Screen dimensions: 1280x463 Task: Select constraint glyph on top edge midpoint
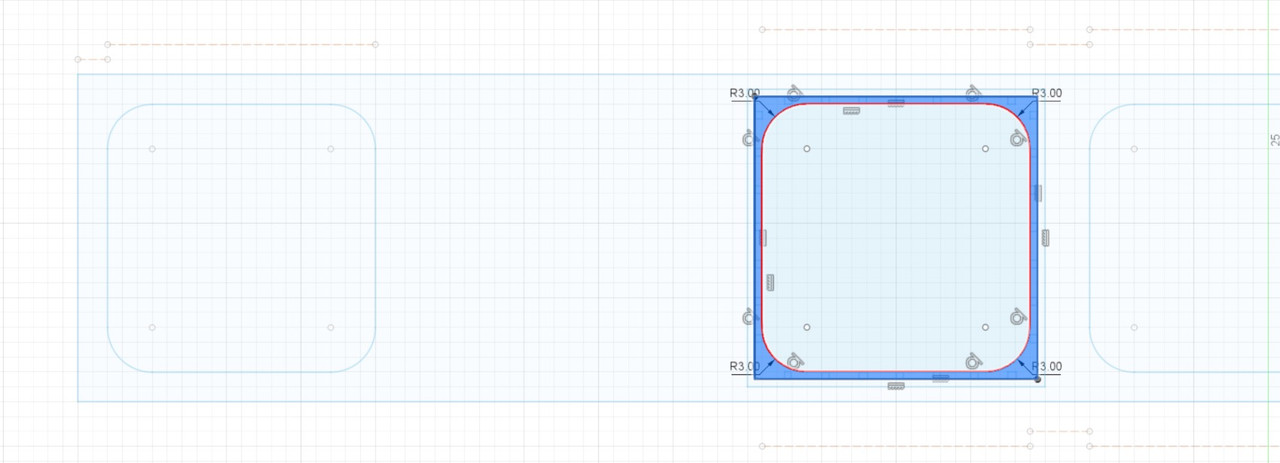[896, 103]
